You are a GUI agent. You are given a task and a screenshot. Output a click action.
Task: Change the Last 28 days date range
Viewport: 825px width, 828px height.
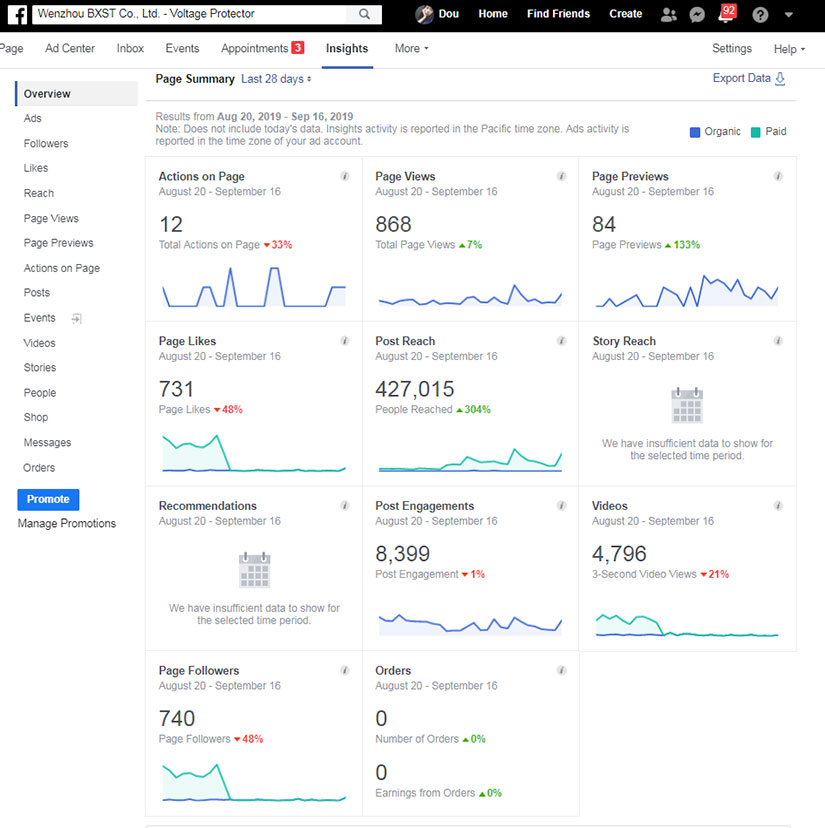[x=276, y=79]
